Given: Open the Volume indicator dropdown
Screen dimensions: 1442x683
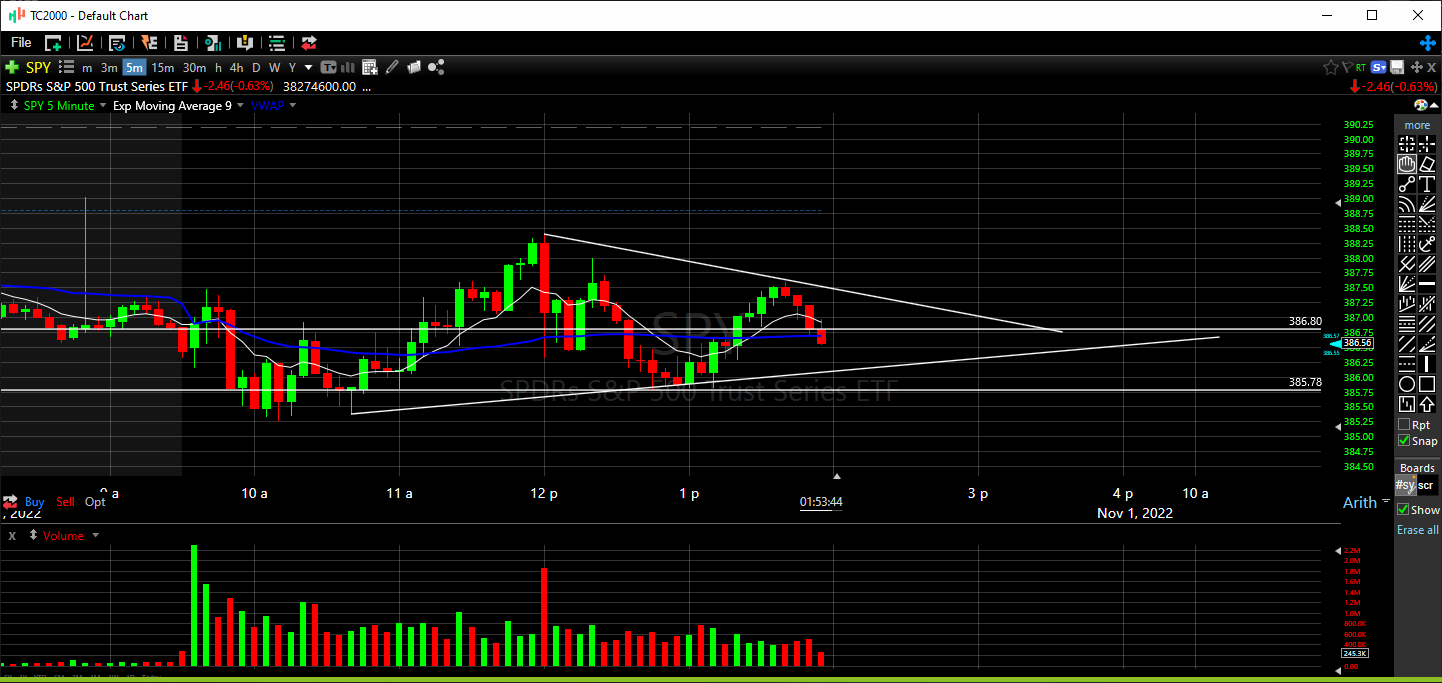Looking at the screenshot, I should click(x=96, y=536).
